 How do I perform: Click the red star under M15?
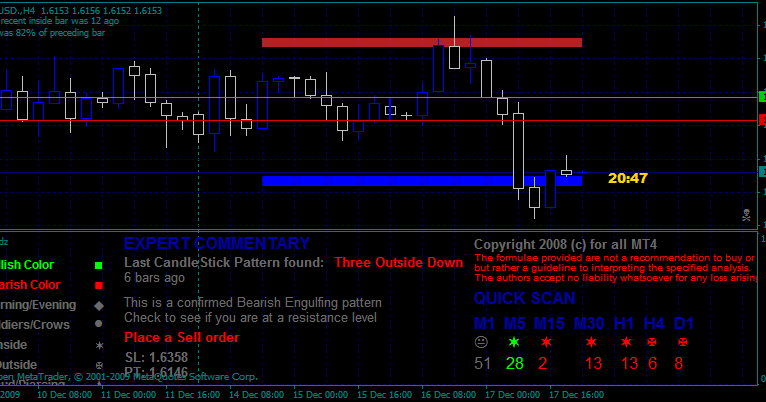[546, 342]
